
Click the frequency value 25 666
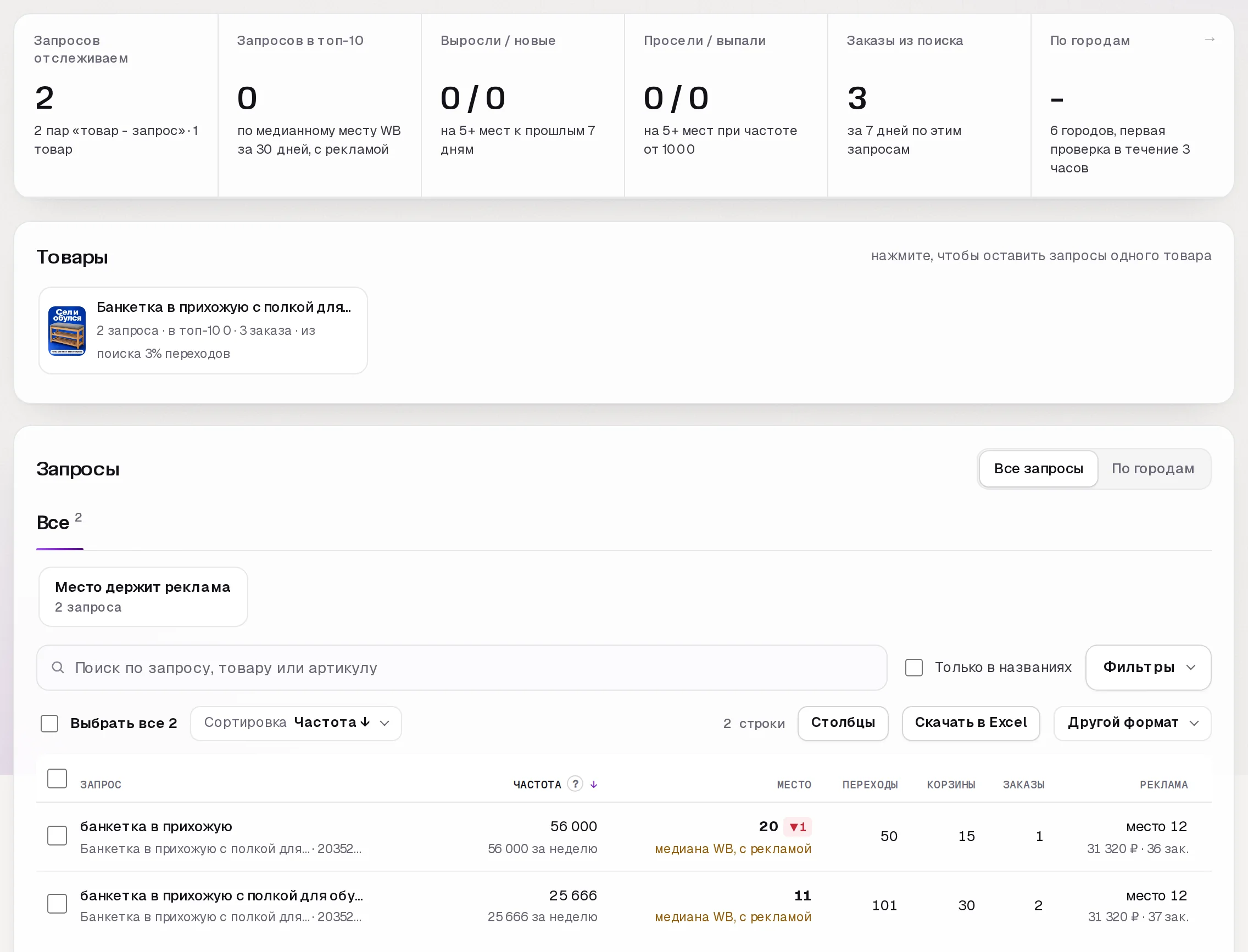coord(573,895)
